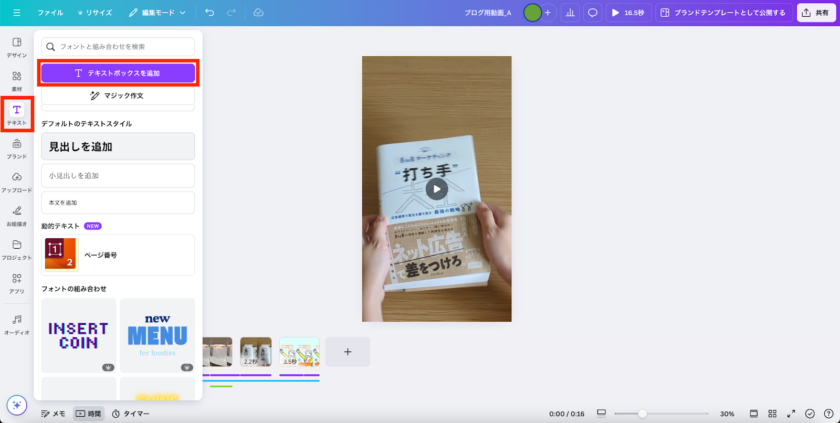Viewport: 840px width, 423px height.
Task: Click the cloud save status icon
Action: click(259, 13)
